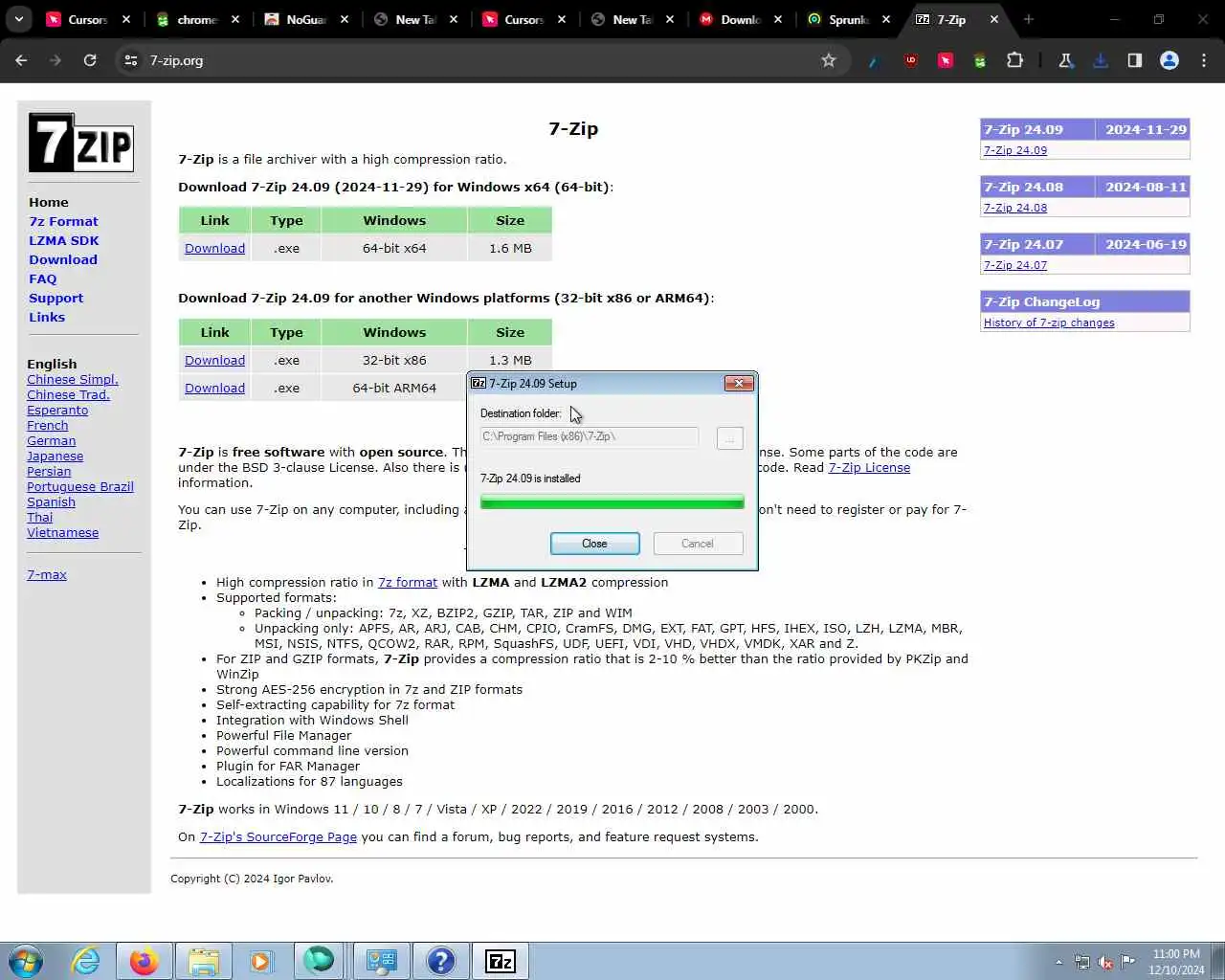Close the 7-Zip browser tab

pos(994,19)
